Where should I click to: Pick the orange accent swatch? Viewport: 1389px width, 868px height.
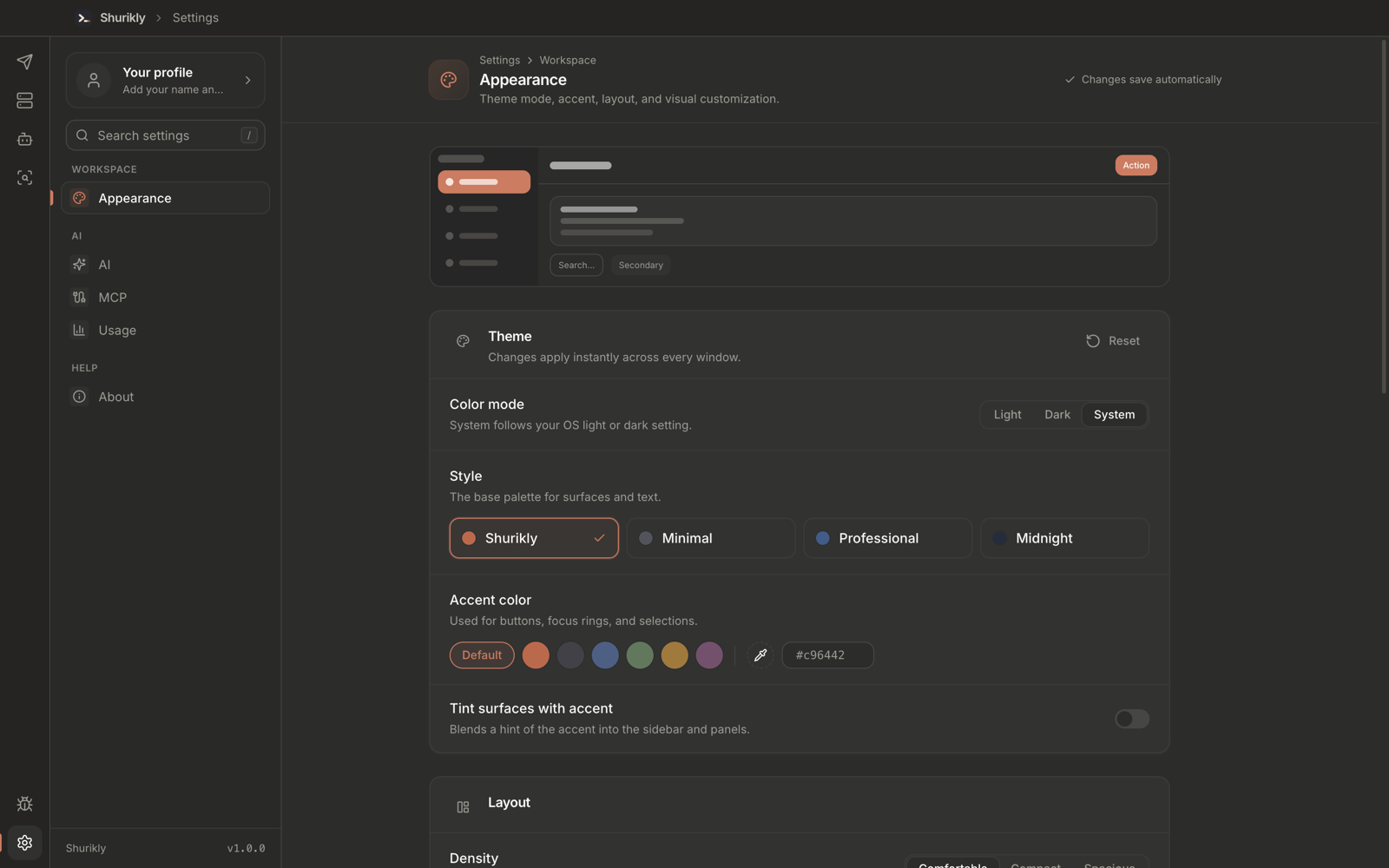click(x=536, y=655)
